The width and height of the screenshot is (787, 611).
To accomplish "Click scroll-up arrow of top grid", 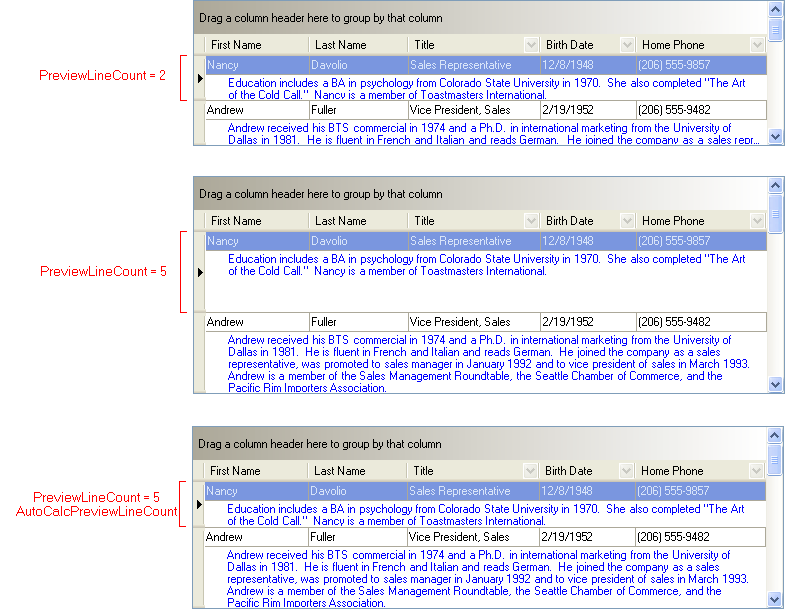I will click(x=775, y=9).
